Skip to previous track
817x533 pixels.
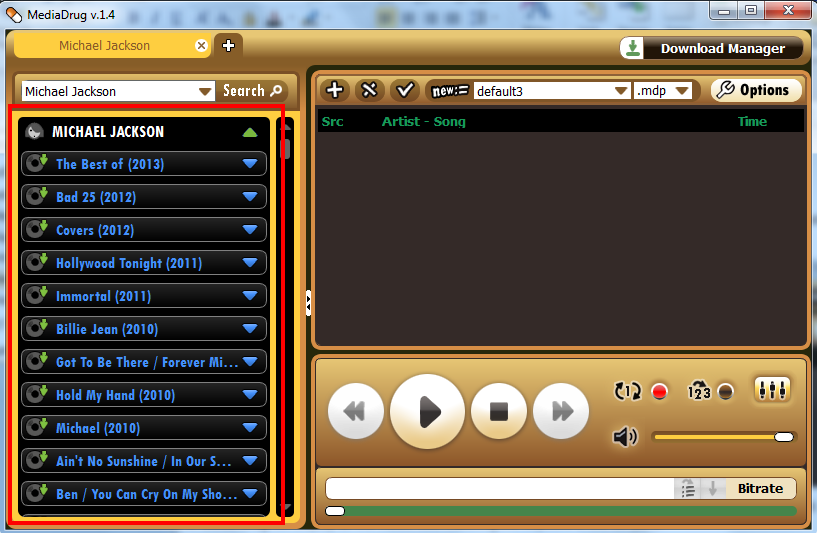(x=356, y=412)
